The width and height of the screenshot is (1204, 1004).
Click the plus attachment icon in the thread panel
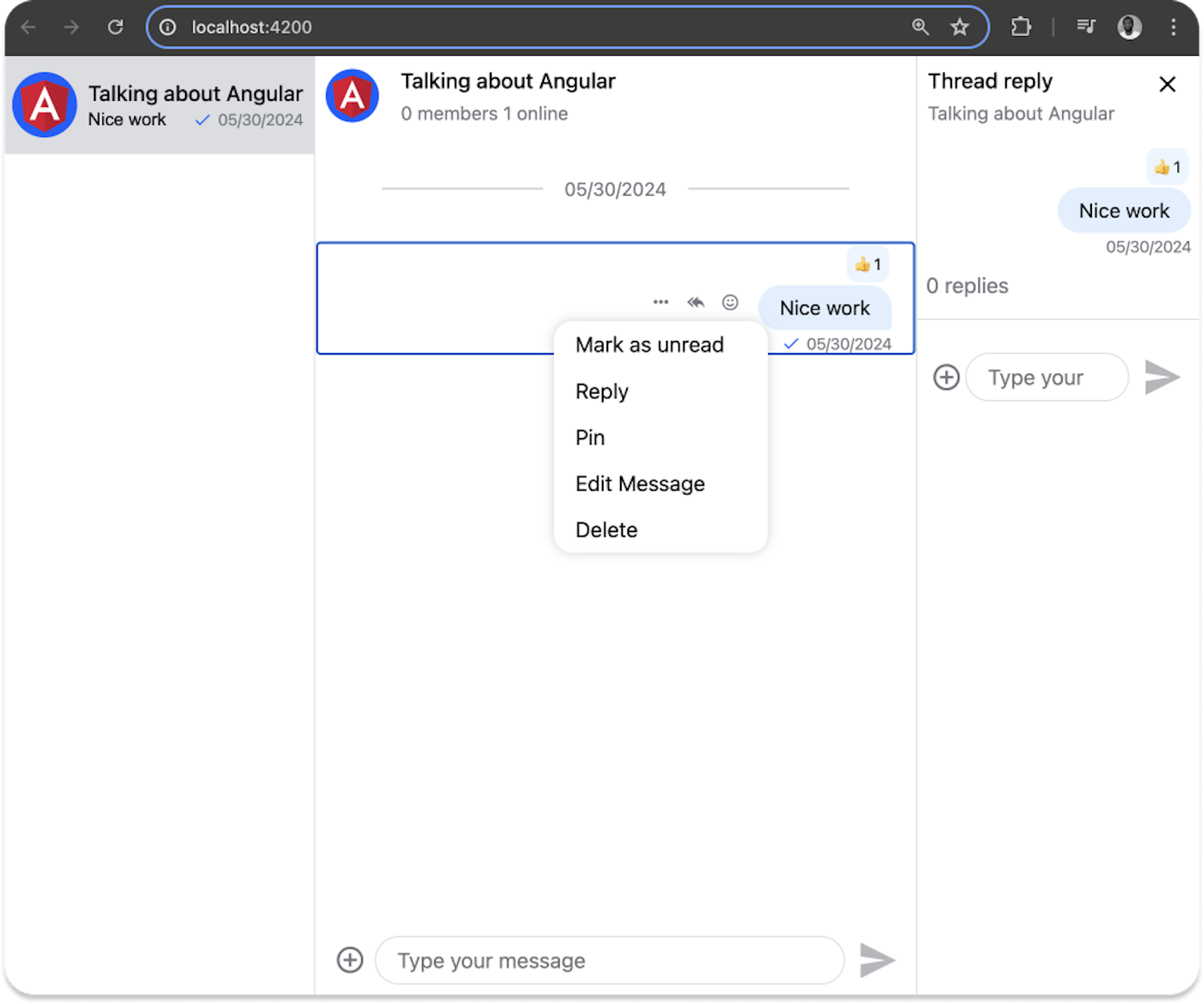[946, 377]
